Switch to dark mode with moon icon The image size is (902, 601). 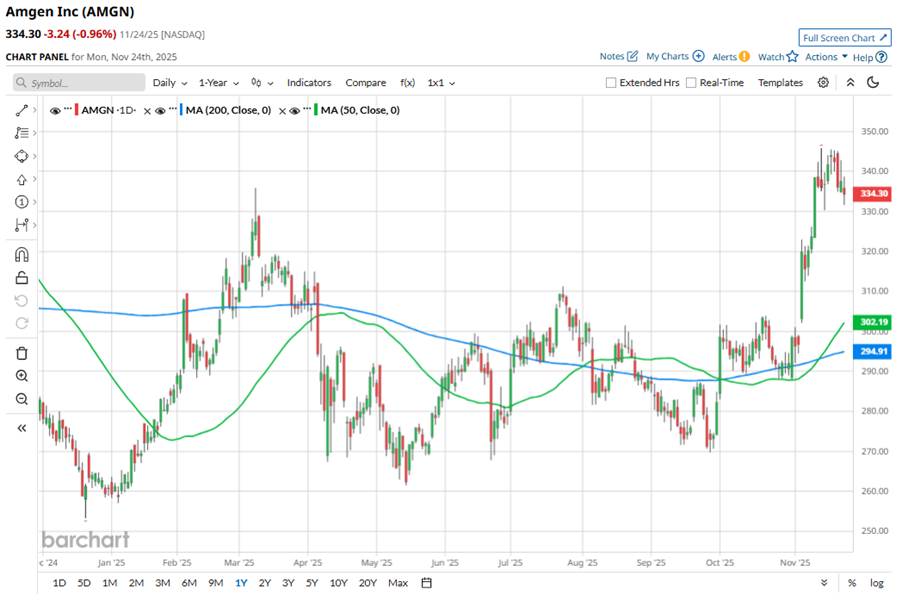(x=873, y=83)
